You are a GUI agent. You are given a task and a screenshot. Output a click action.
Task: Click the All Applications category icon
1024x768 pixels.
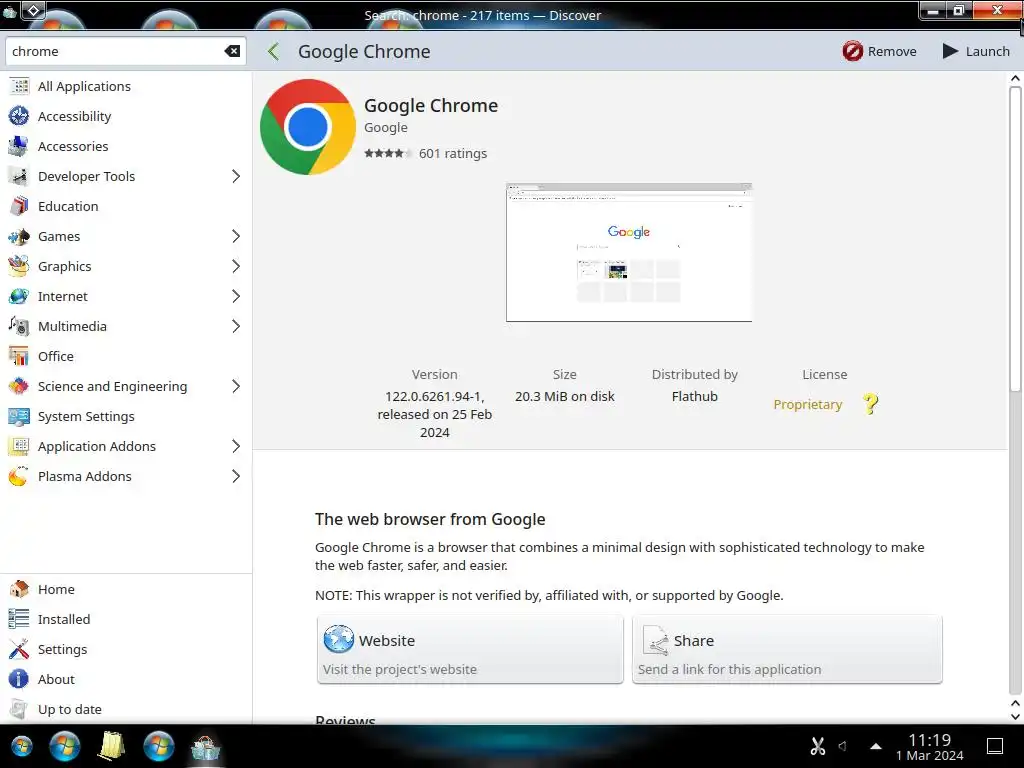click(x=19, y=86)
